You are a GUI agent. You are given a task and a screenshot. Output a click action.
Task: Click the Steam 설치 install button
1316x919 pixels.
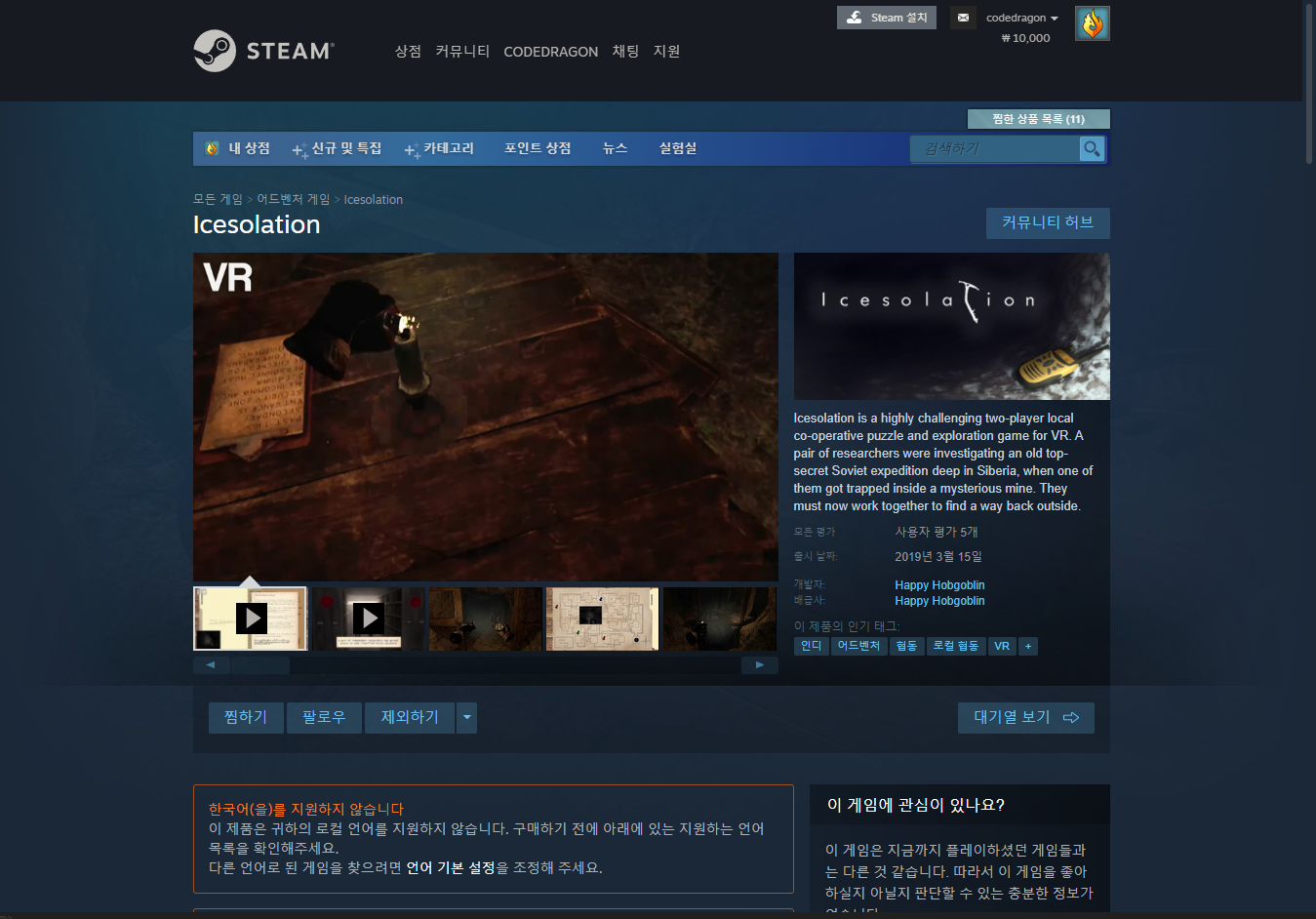[887, 18]
